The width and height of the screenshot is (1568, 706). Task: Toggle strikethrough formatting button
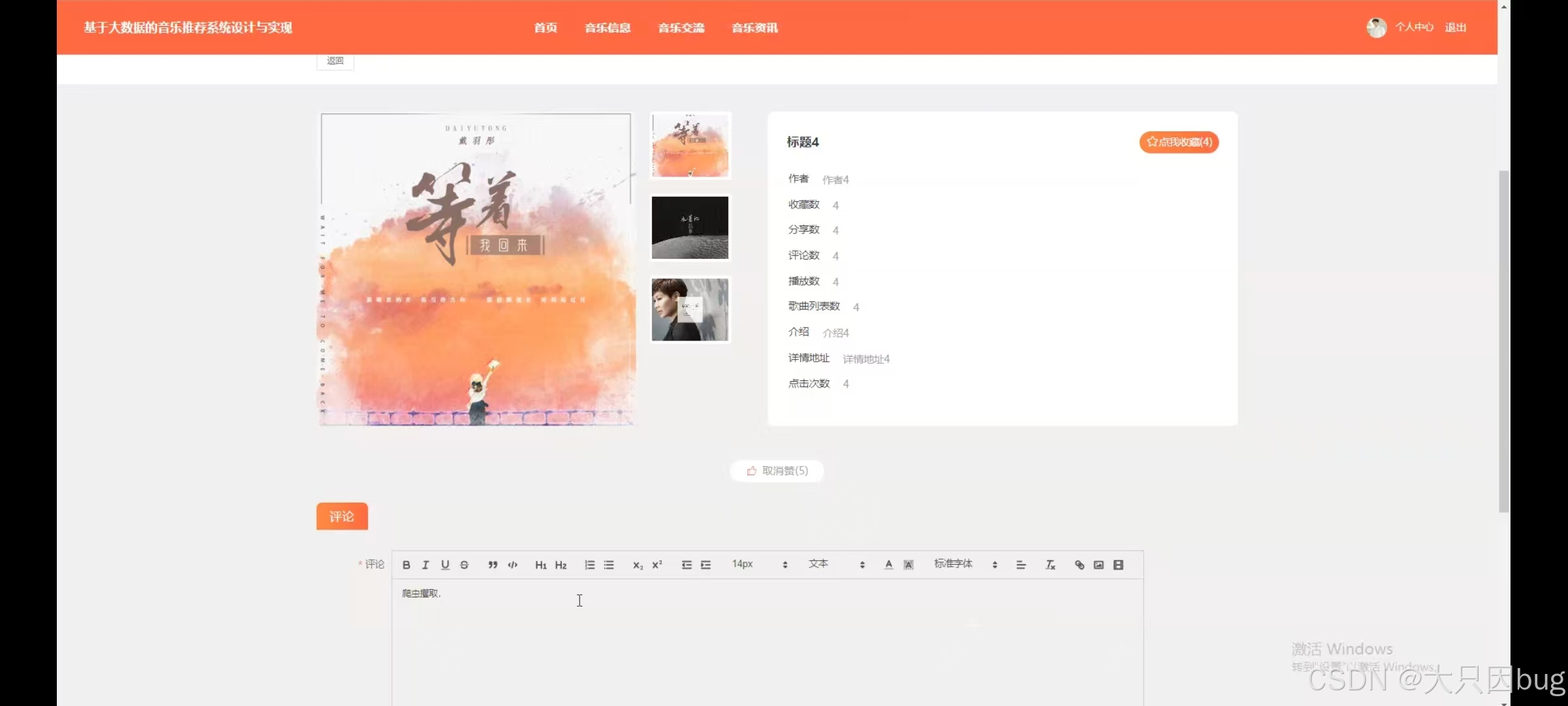465,565
